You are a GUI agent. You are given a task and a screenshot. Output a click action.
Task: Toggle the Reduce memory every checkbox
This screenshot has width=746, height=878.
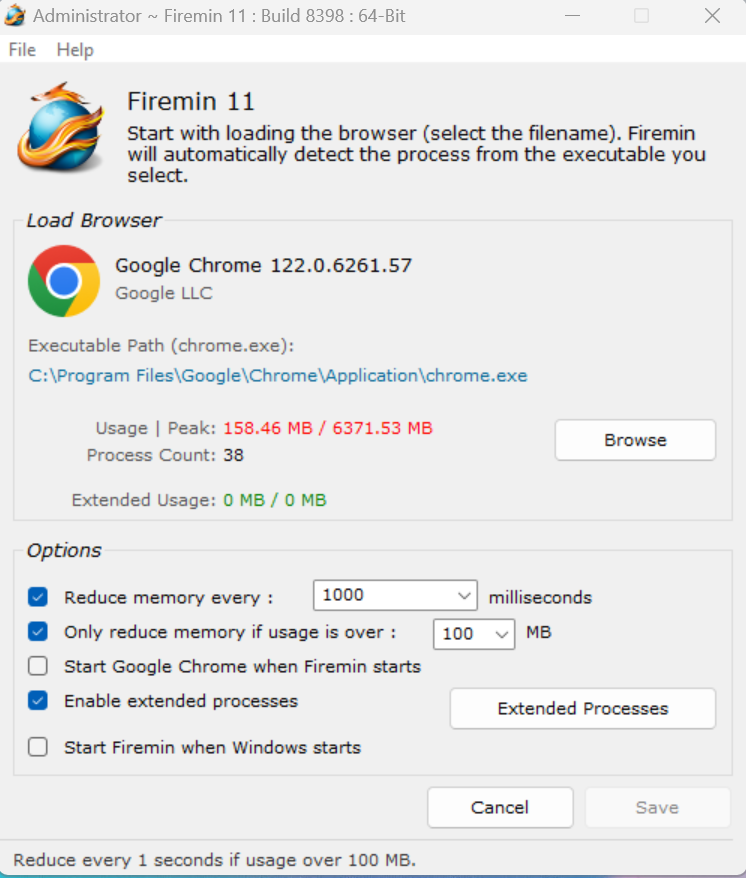click(38, 597)
